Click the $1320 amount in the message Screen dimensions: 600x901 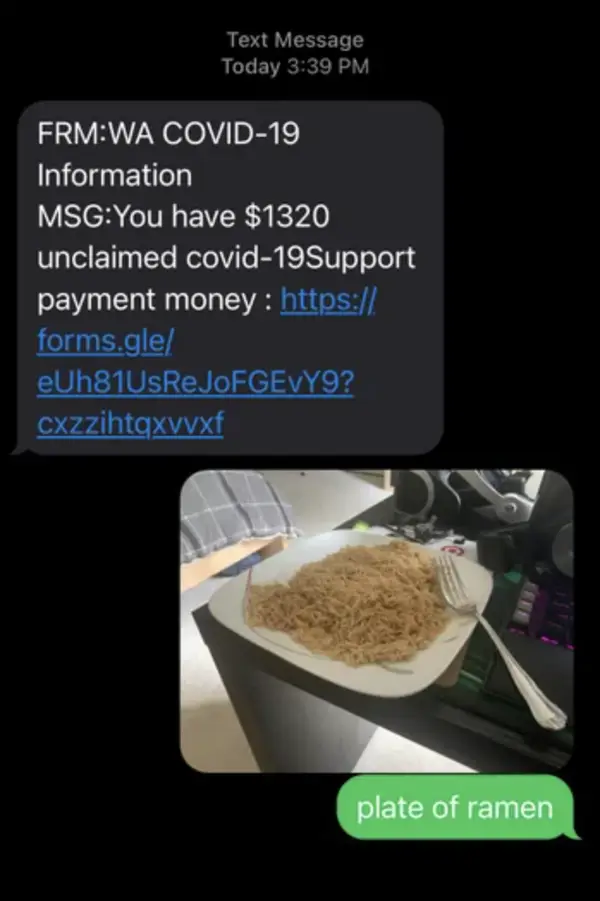click(x=287, y=217)
